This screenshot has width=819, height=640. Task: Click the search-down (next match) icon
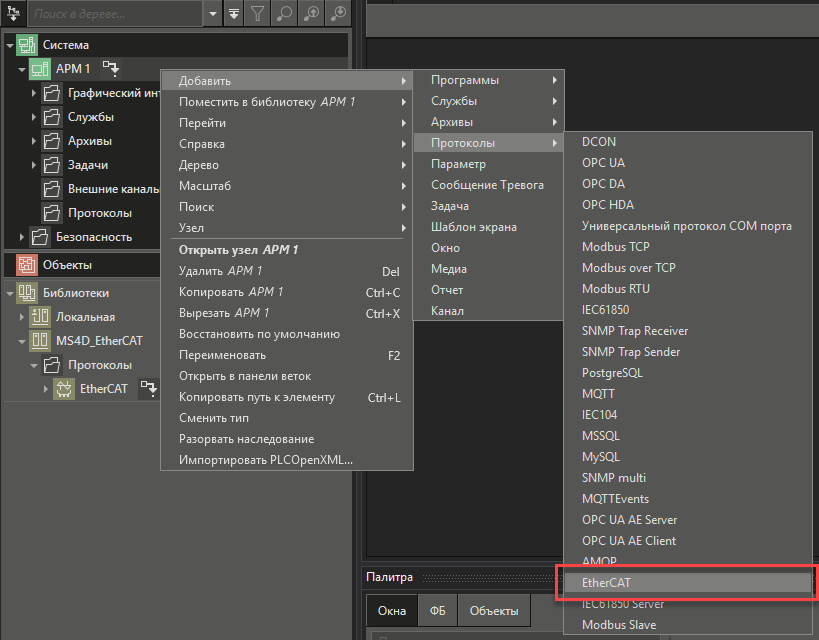(x=338, y=14)
